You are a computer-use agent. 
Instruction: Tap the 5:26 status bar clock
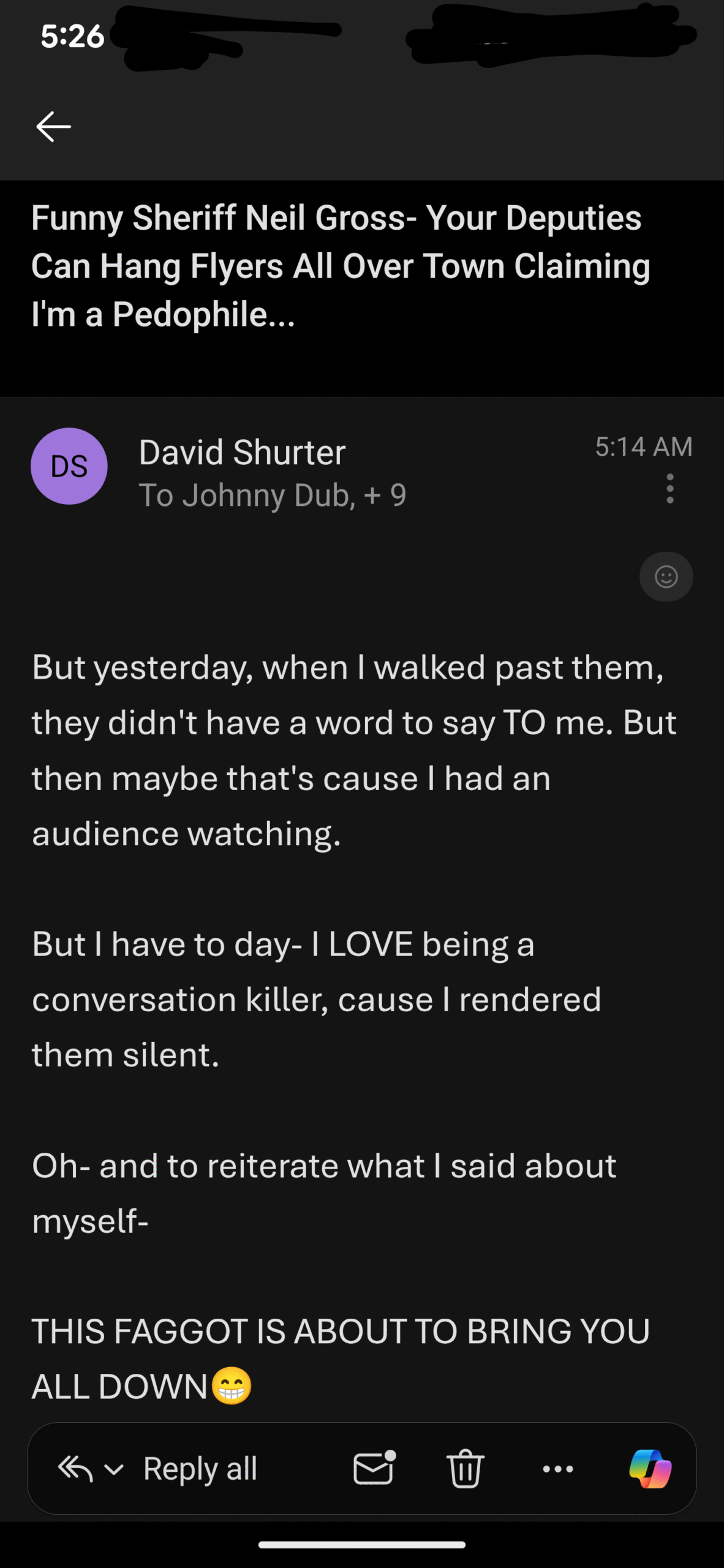[x=72, y=36]
